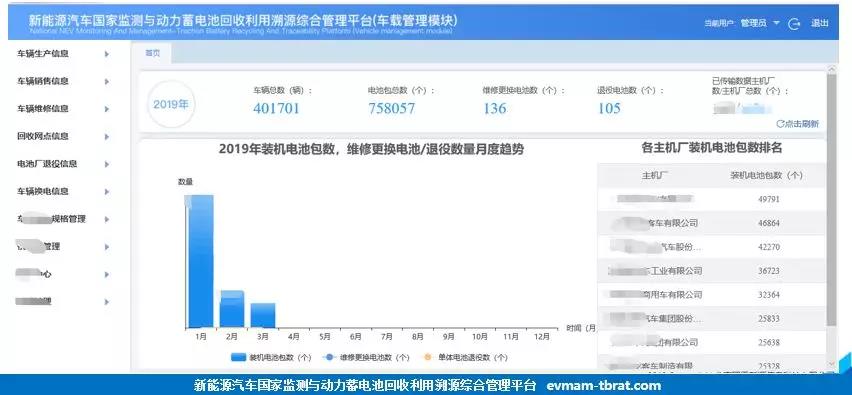This screenshot has width=852, height=395.
Task: Select the 2019年 year circle
Action: [x=171, y=104]
